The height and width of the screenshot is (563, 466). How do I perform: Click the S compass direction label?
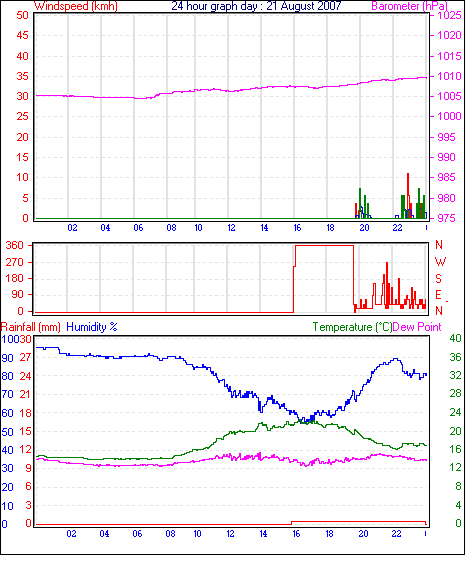tap(438, 279)
